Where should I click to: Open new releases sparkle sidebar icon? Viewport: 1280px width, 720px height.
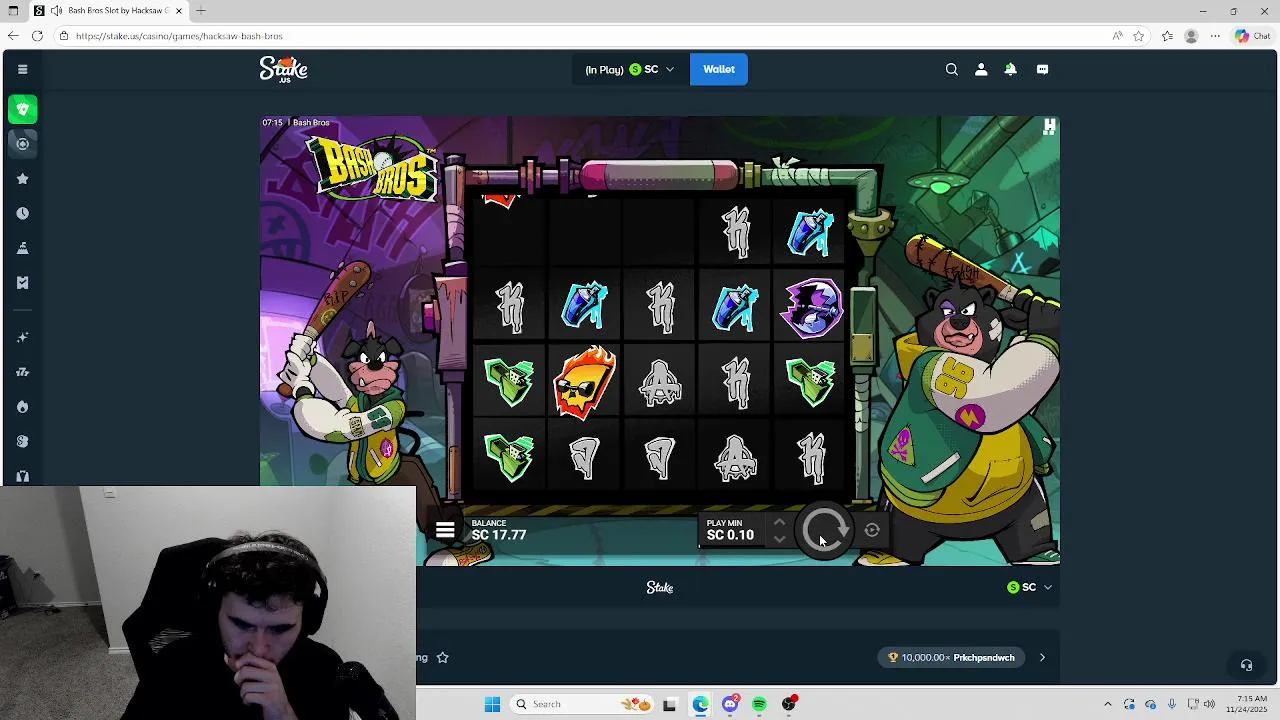pos(22,337)
